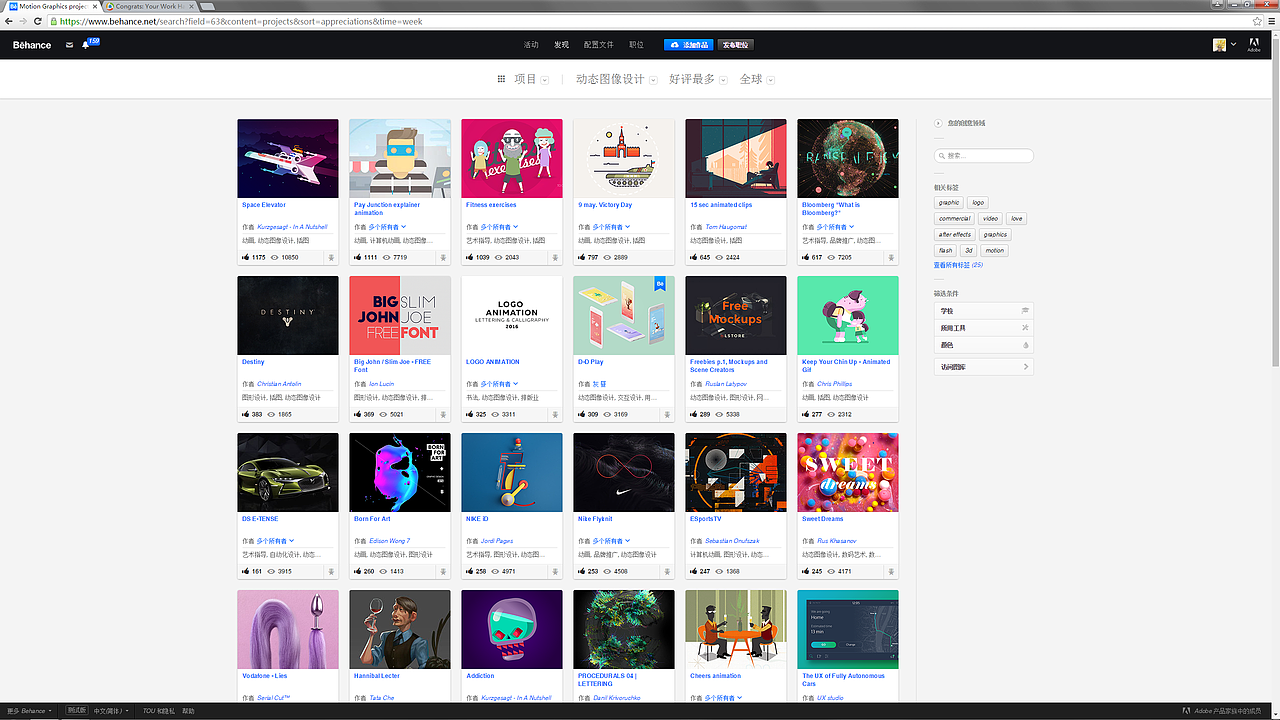
Task: Open author Kurzgesagt on Space Elevator card
Action: (292, 227)
